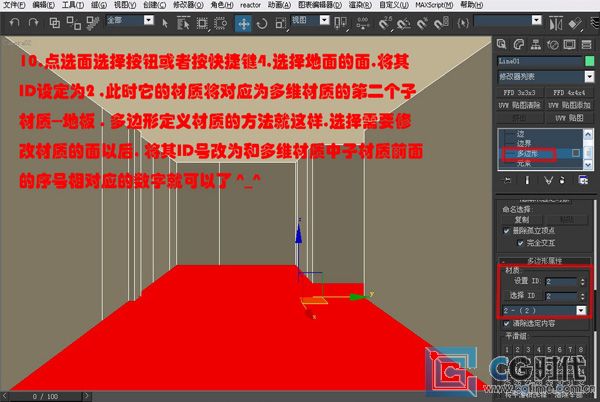Click the Configure Modifier Sets icon
600x402 pixels.
[583, 180]
